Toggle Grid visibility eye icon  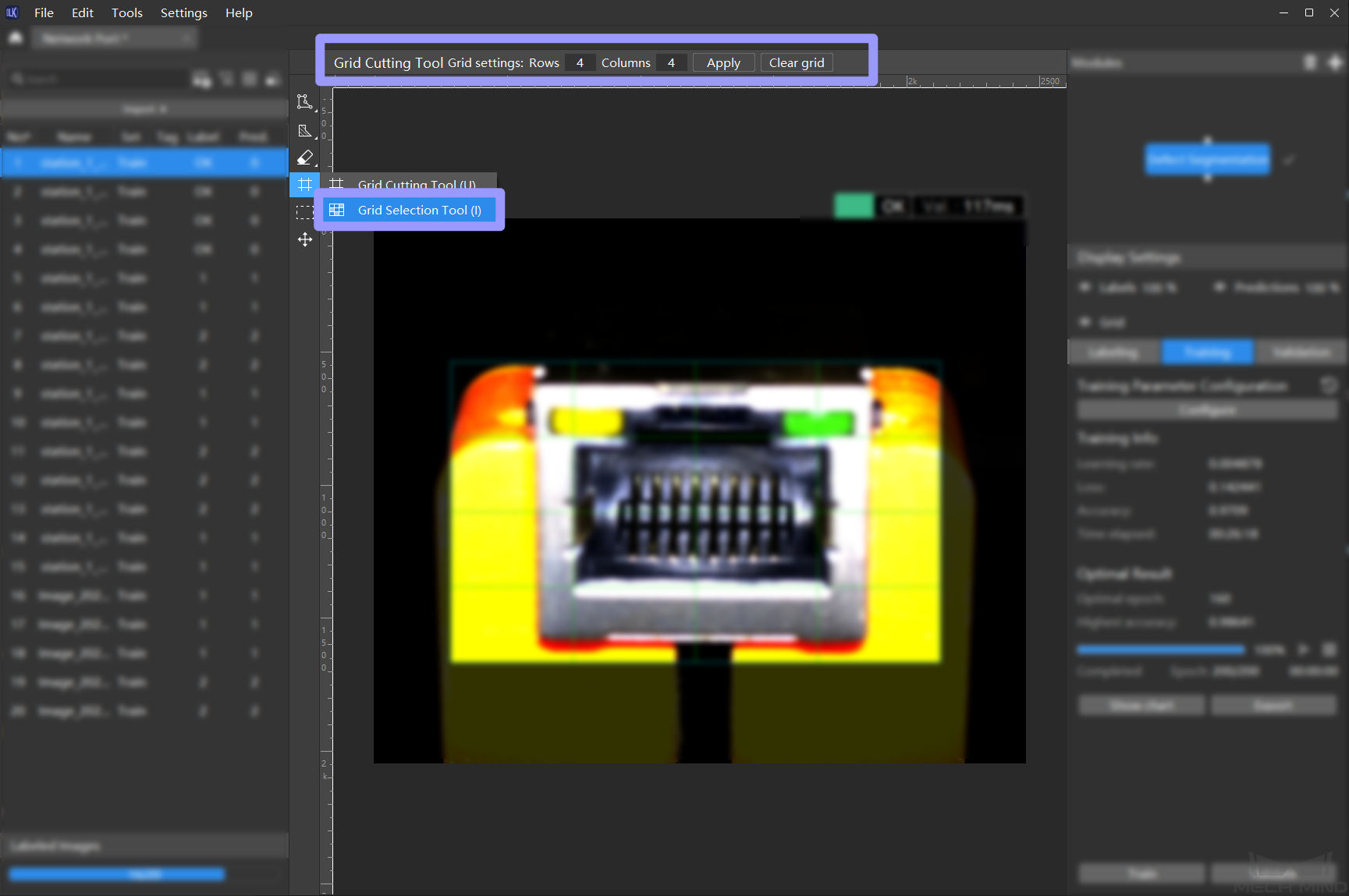tap(1085, 322)
